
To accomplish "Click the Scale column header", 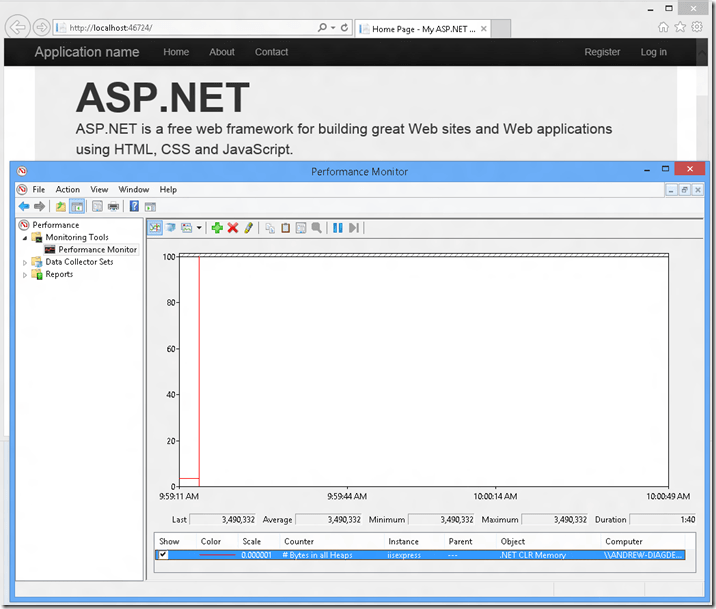I will click(252, 541).
